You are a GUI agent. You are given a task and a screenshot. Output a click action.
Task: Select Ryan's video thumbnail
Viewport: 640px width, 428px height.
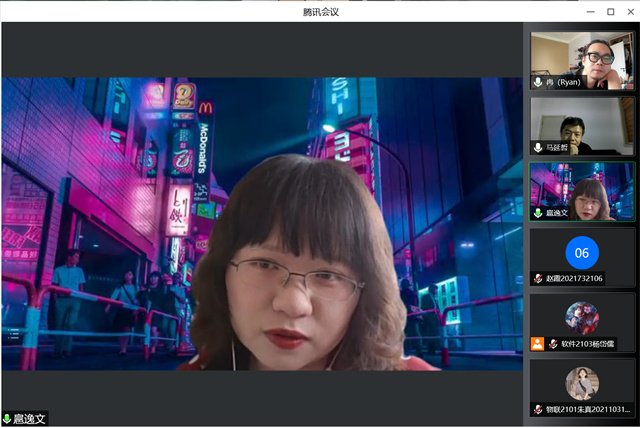[582, 60]
